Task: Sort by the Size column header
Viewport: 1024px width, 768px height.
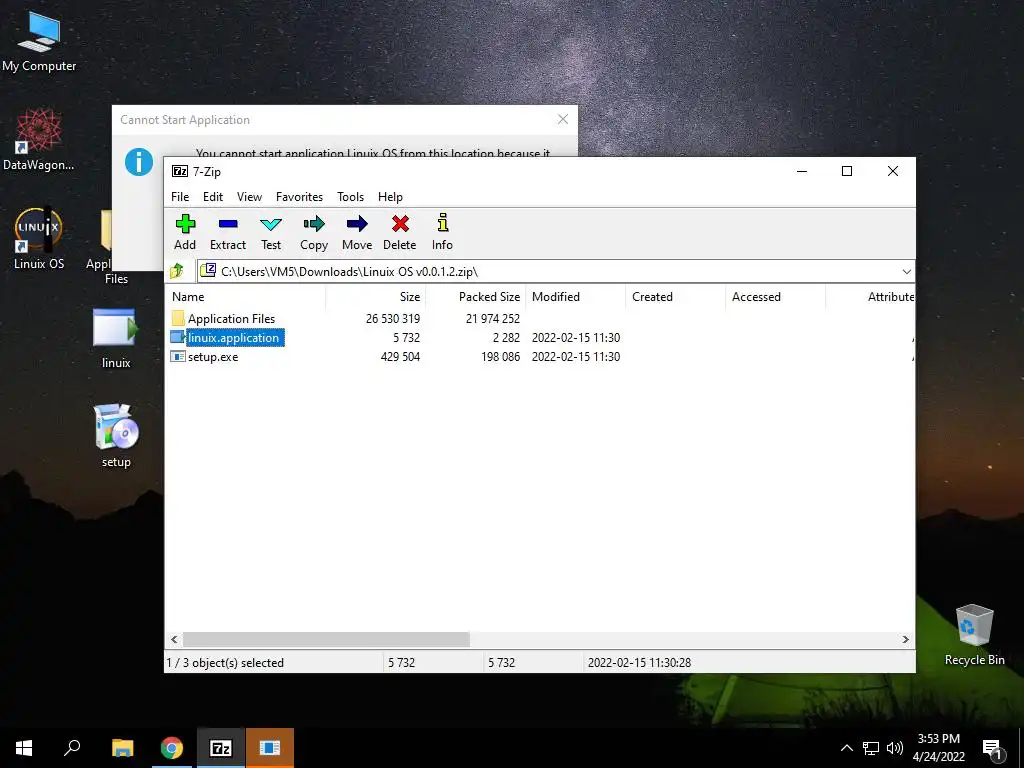Action: pos(376,296)
